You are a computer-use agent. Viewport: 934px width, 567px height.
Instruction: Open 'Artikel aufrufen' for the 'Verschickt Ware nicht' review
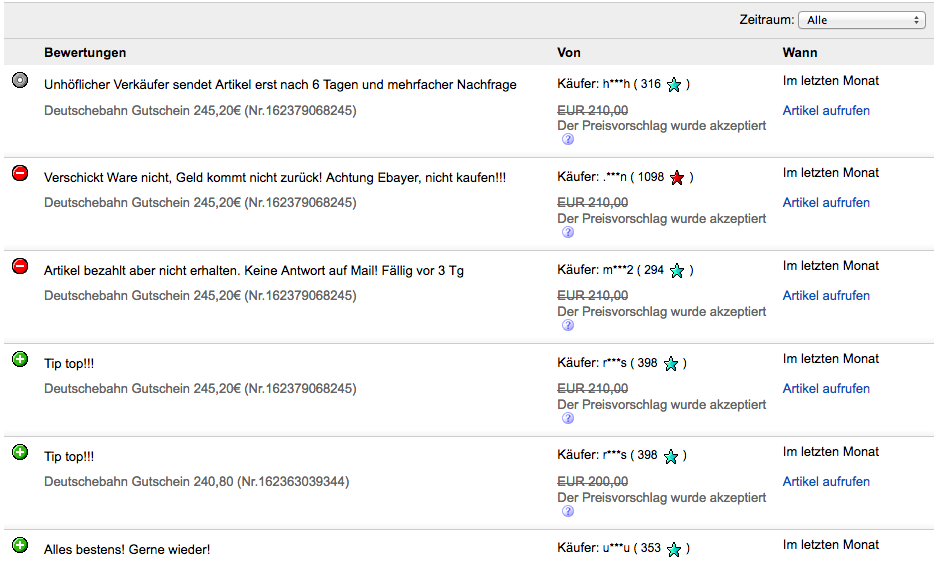click(826, 202)
